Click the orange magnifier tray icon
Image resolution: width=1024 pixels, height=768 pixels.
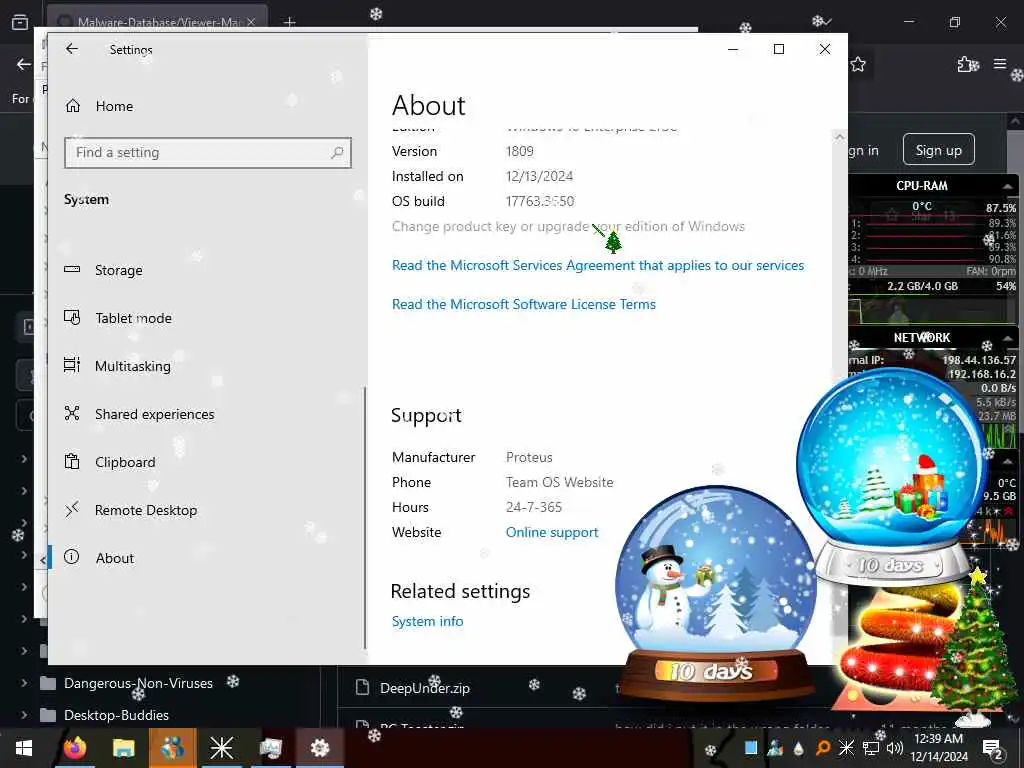[x=823, y=748]
